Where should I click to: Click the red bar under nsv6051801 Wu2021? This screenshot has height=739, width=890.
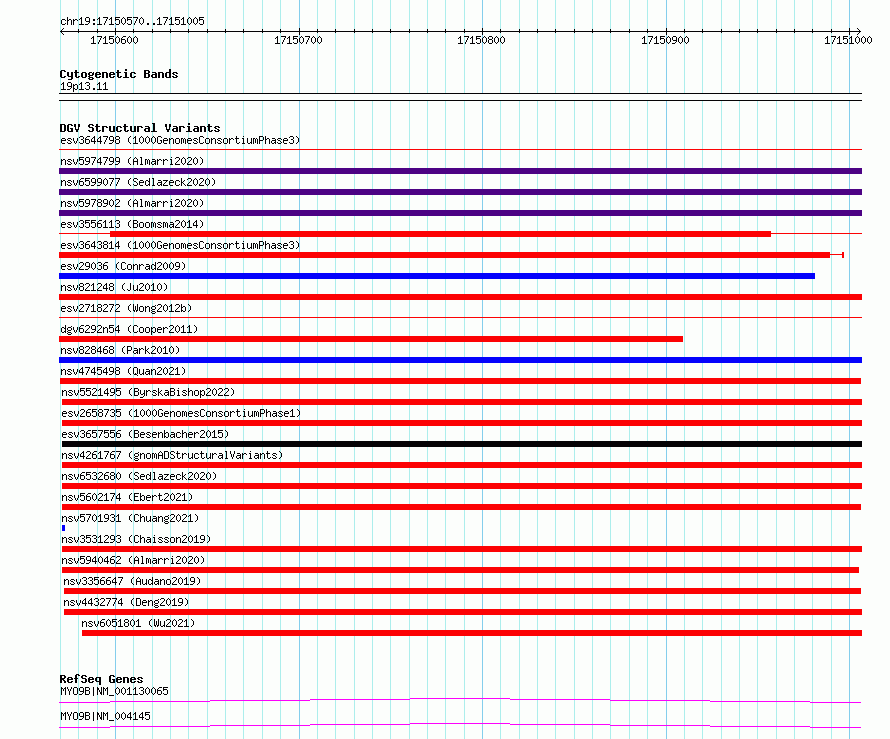[472, 633]
